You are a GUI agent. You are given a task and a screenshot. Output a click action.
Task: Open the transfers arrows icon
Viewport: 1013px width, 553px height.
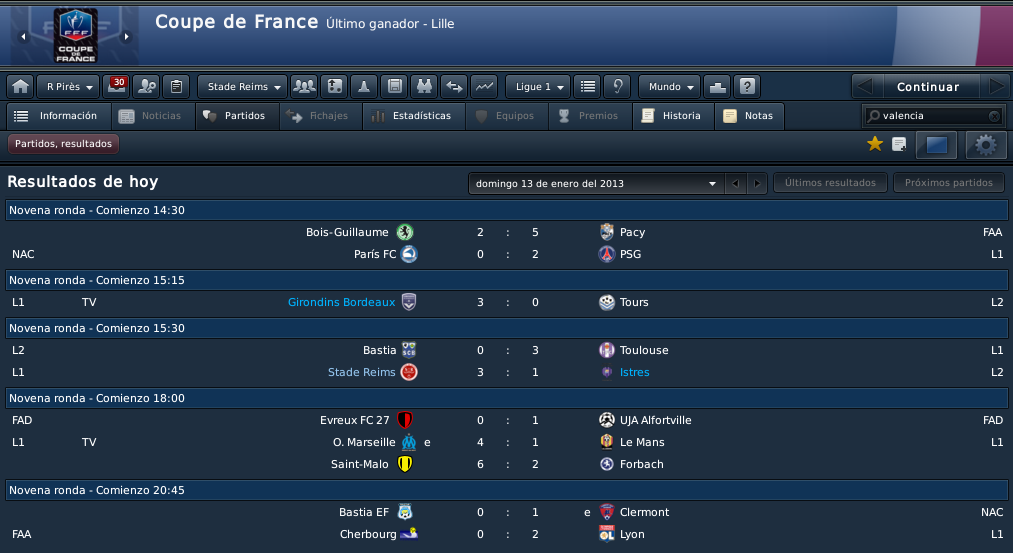[454, 86]
